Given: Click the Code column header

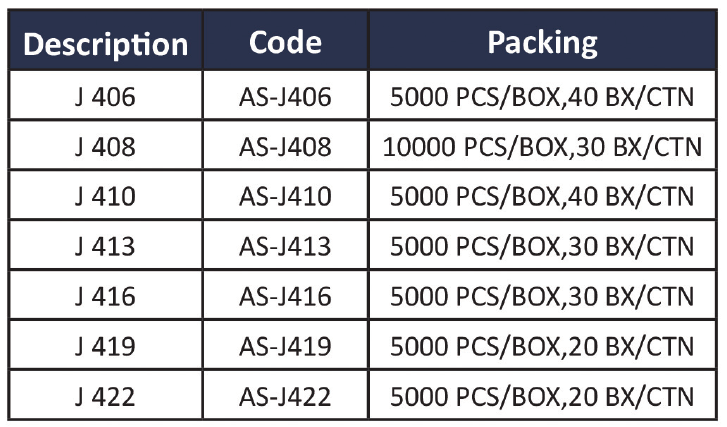Looking at the screenshot, I should pos(285,43).
